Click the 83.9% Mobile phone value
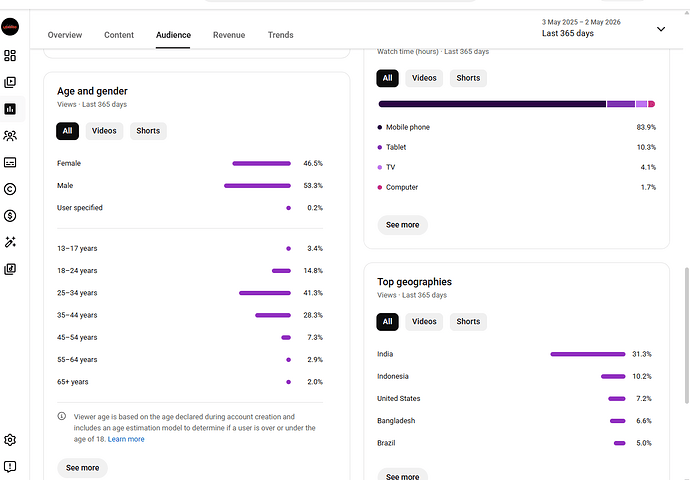This screenshot has width=690, height=480. click(x=646, y=127)
